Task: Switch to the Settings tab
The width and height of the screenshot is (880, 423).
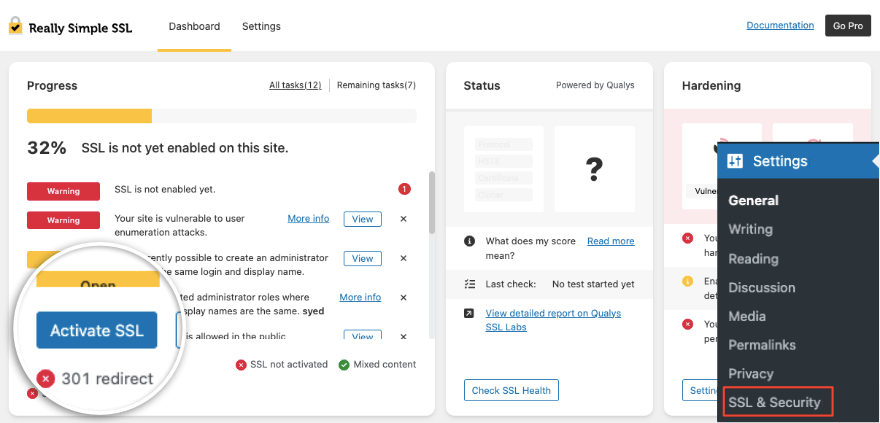Action: 261,26
